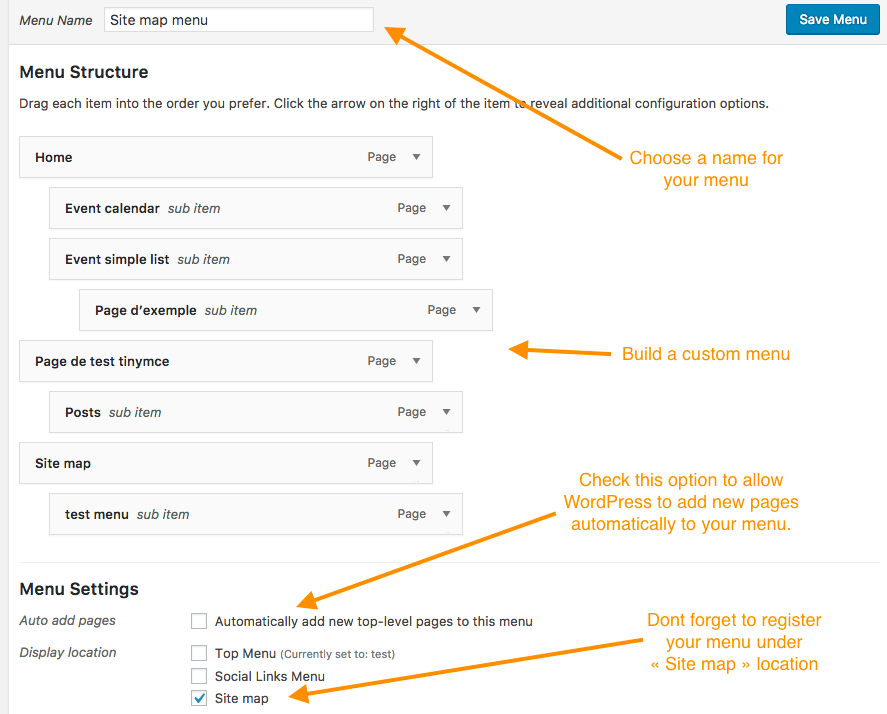Expand the Posts sub item arrow
The image size is (887, 714).
pos(446,412)
